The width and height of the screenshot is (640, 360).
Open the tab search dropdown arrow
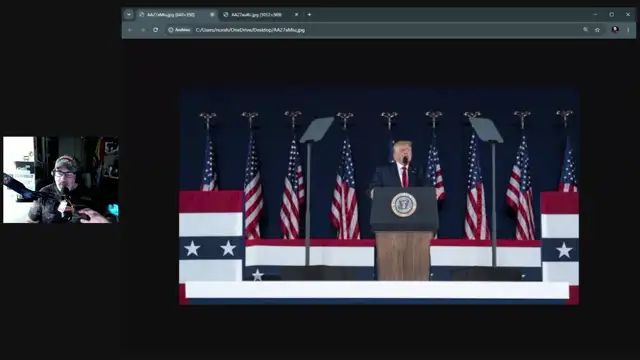[x=129, y=14]
